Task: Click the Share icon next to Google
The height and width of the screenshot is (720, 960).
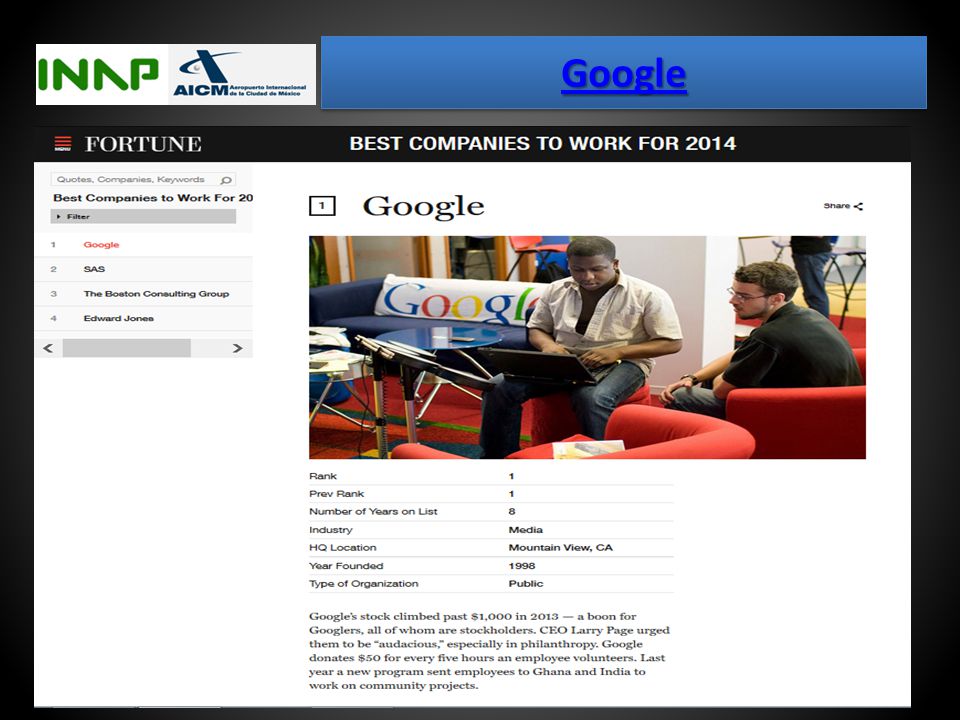Action: point(858,206)
